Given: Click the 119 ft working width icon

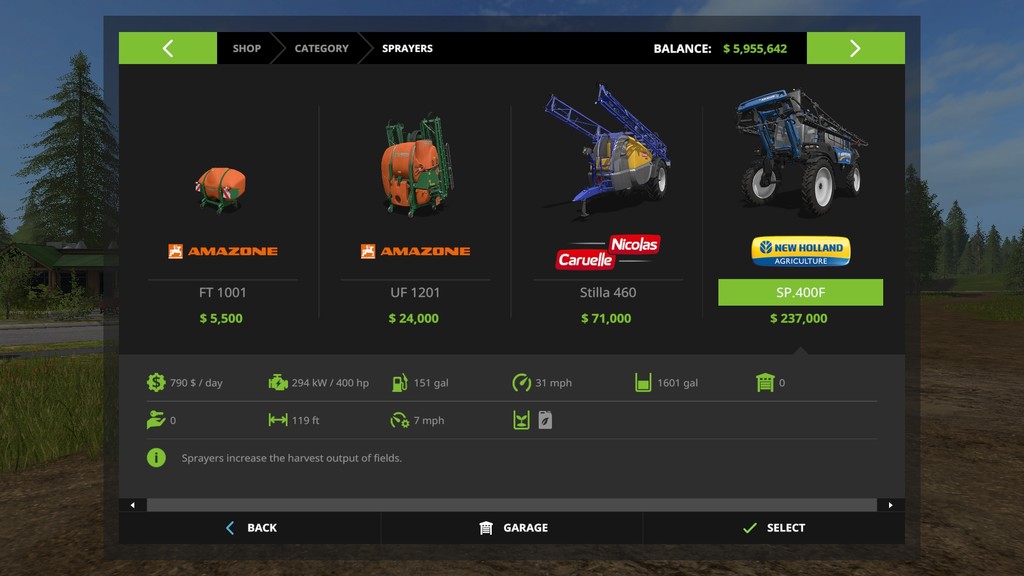Looking at the screenshot, I should (278, 420).
